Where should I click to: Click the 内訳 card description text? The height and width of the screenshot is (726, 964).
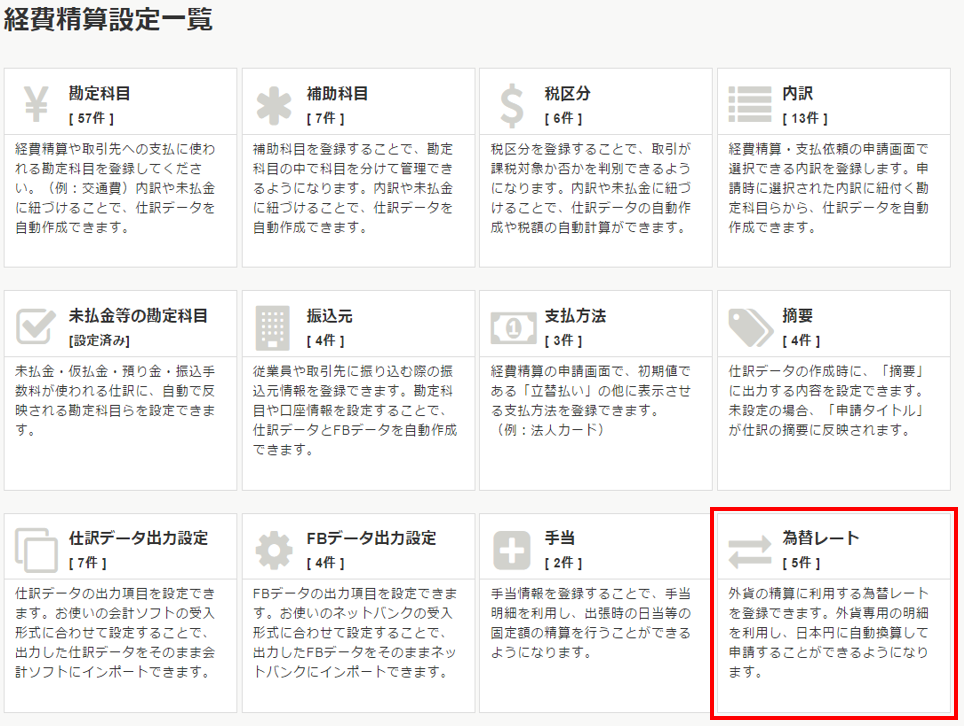click(832, 187)
